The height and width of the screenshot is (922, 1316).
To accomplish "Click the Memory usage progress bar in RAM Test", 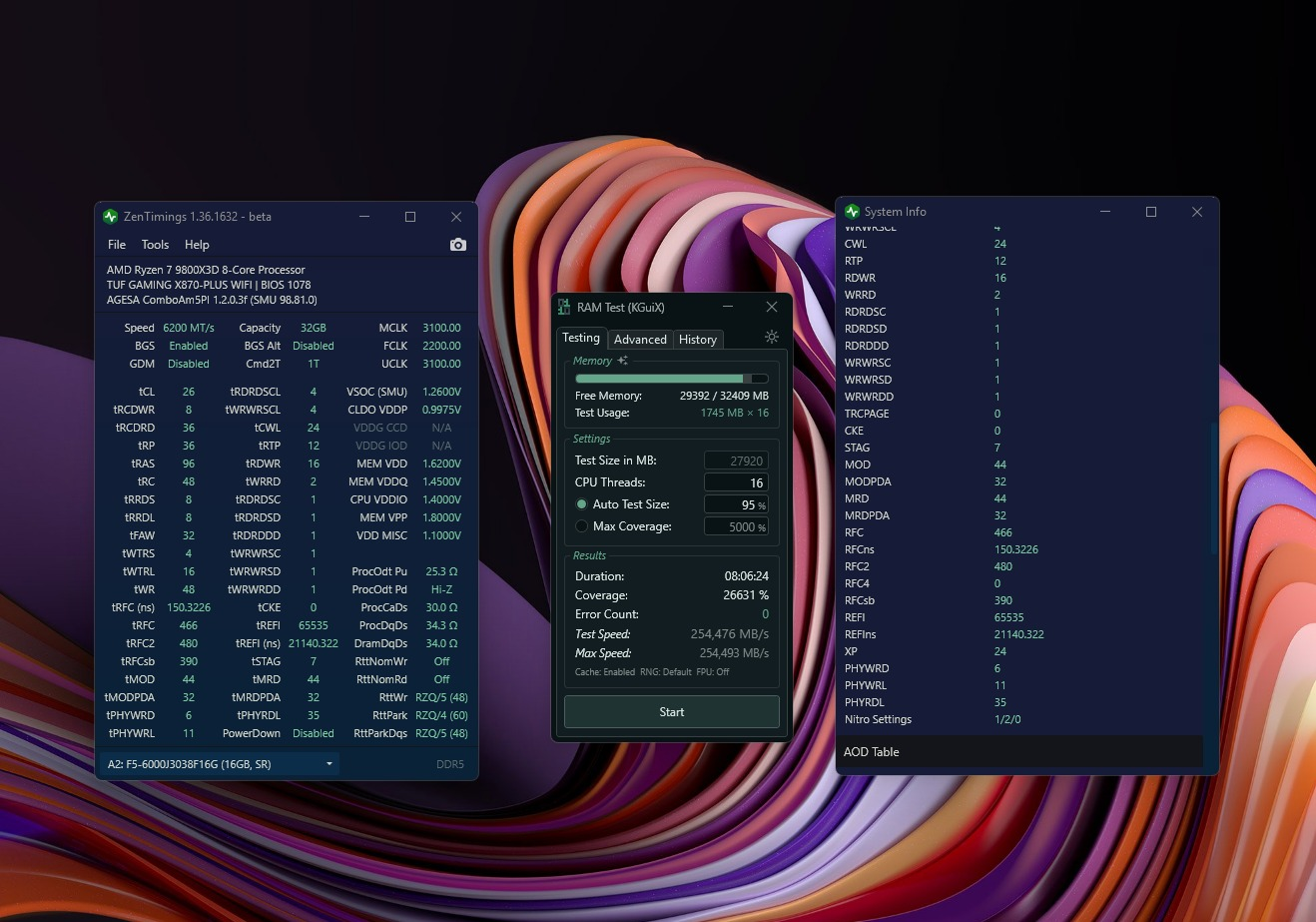I will [672, 379].
